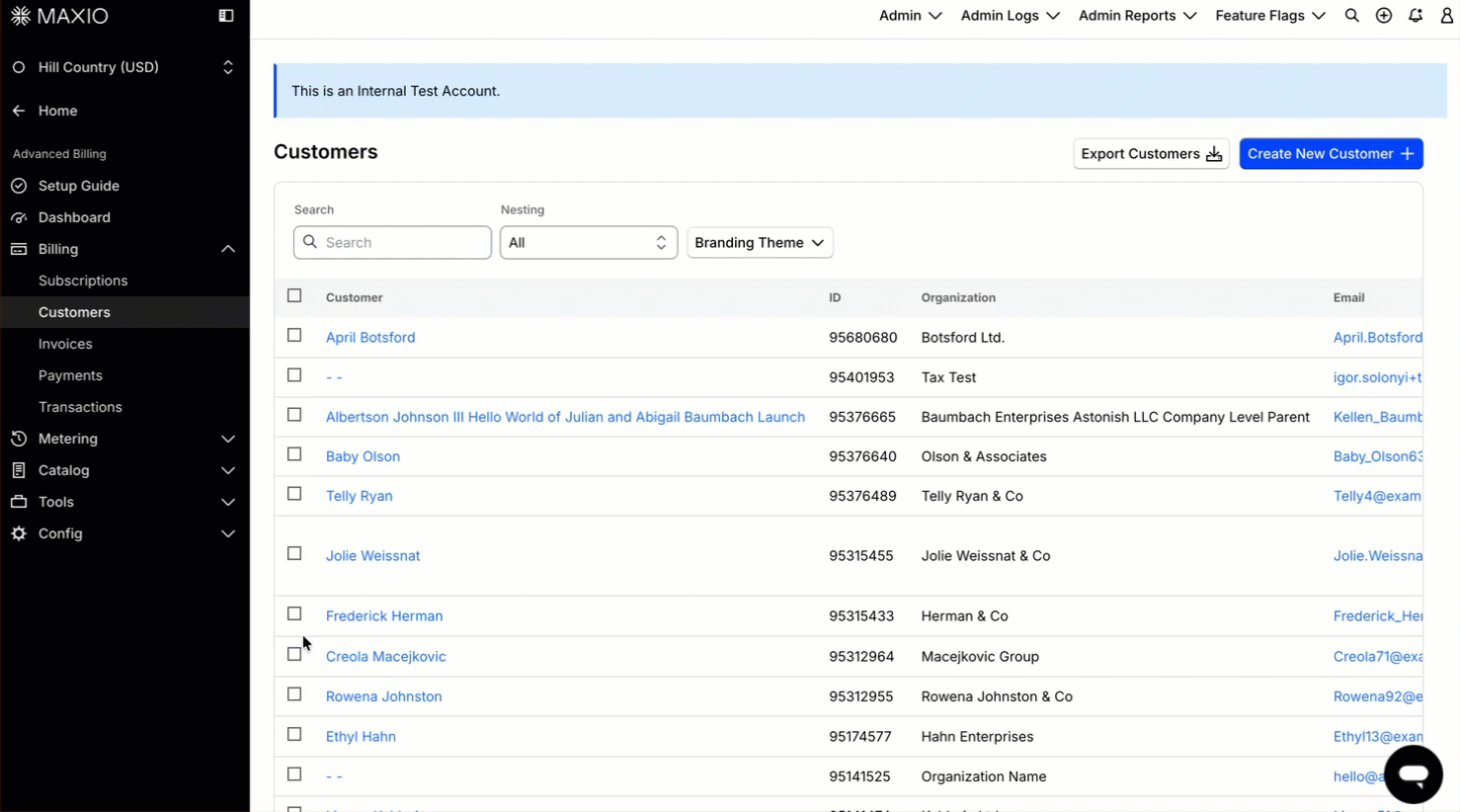Go to Transactions in sidebar

point(80,407)
